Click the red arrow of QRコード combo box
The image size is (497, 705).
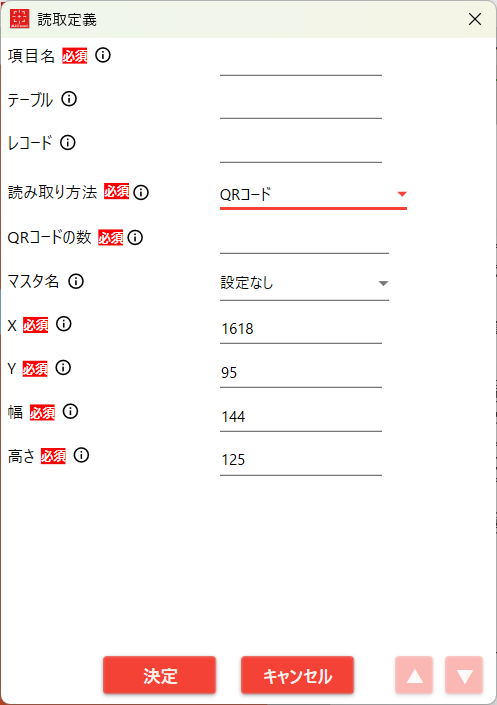pyautogui.click(x=402, y=194)
